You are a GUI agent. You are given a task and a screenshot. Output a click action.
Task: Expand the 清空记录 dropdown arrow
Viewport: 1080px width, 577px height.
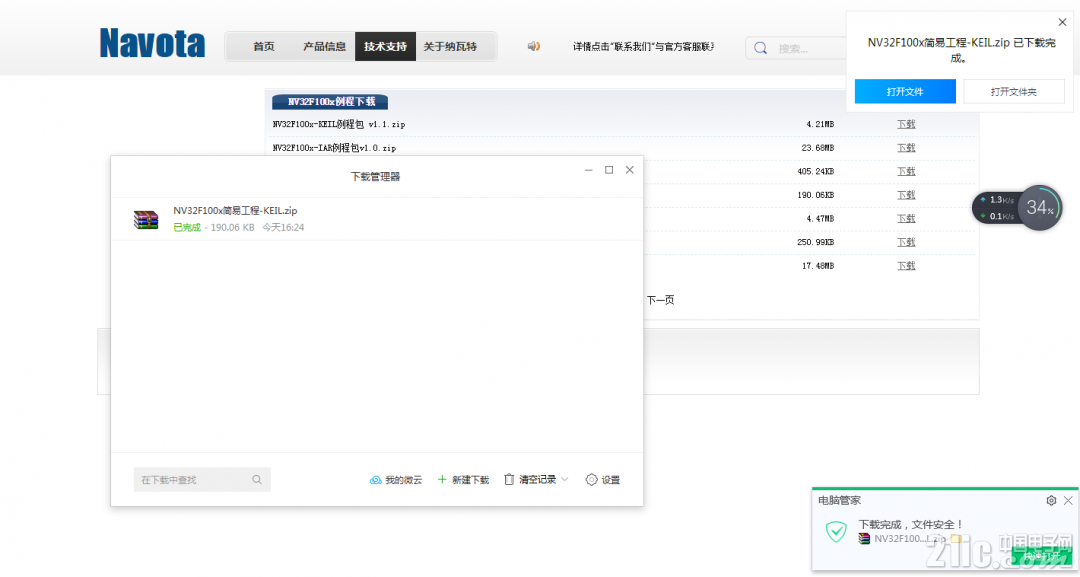coord(565,480)
